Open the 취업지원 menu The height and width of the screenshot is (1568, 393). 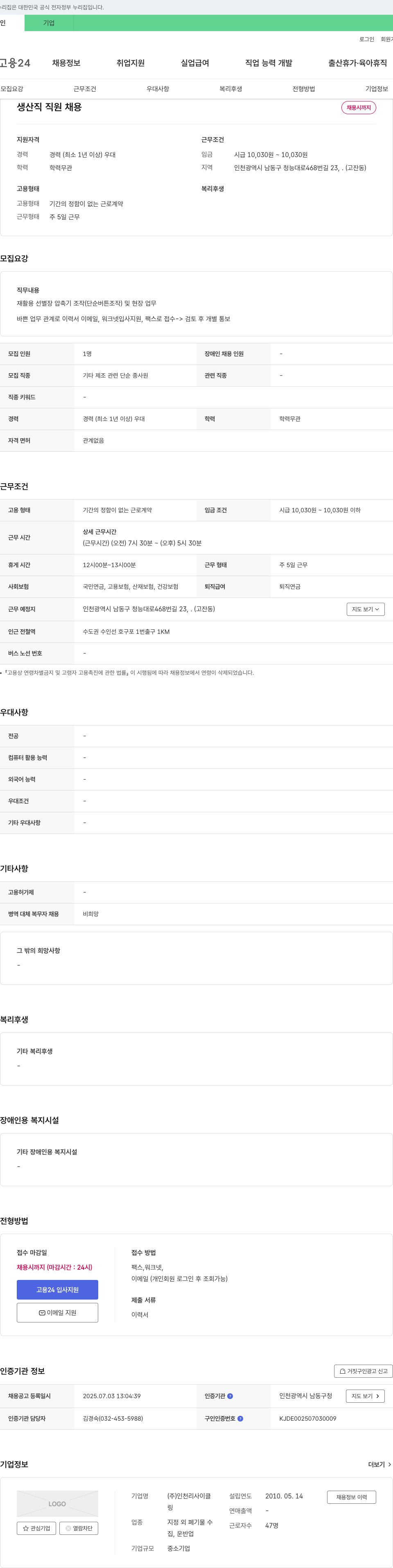pos(131,63)
